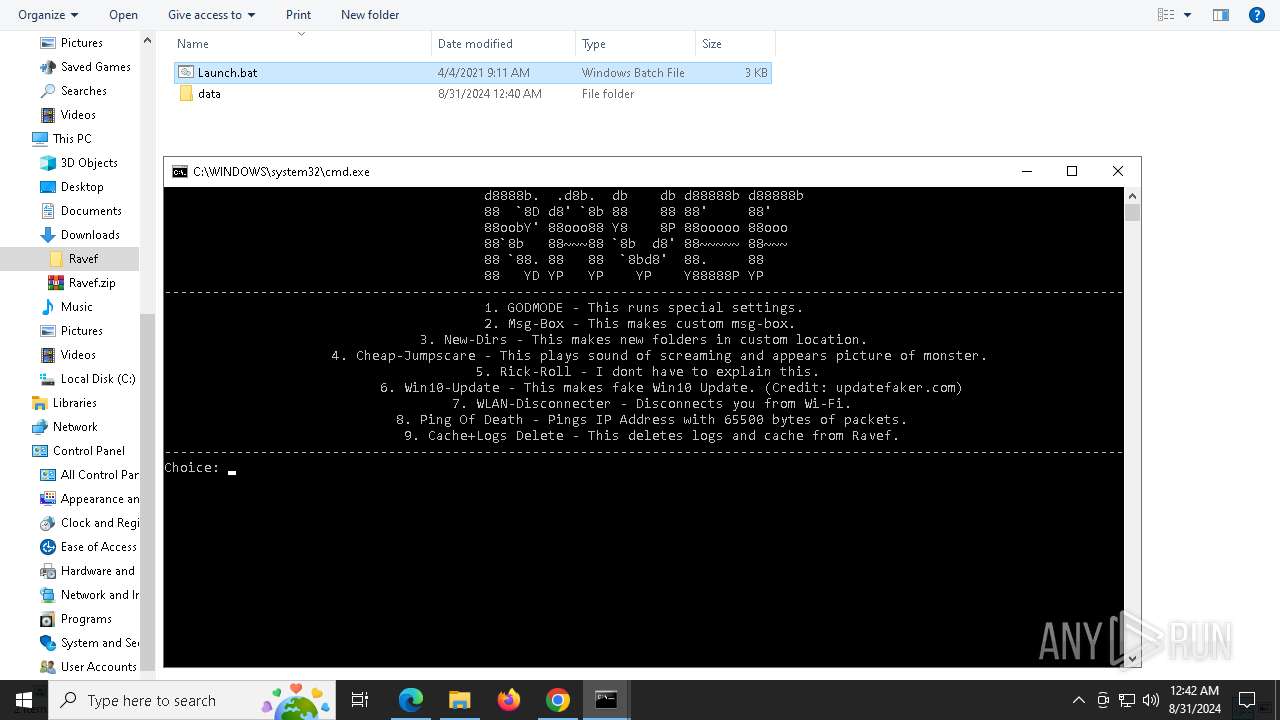
Task: Click the cmd.exe title bar icon
Action: (179, 172)
